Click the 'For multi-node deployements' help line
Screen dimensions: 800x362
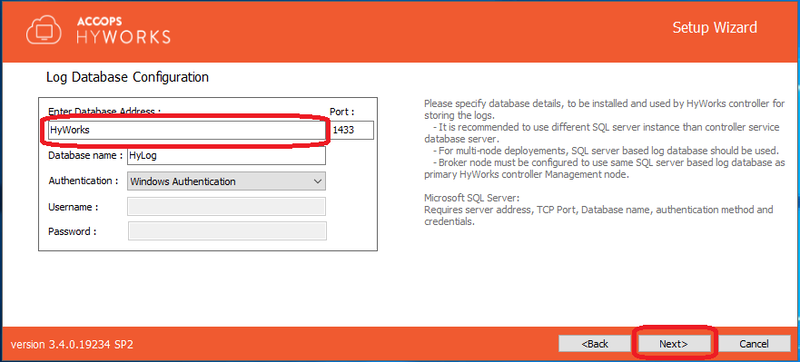(605, 151)
